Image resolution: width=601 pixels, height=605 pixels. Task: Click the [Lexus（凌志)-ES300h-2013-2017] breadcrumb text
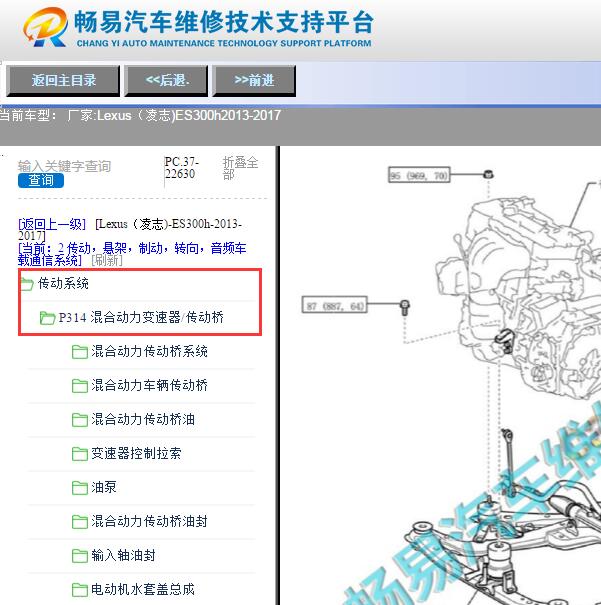tap(130, 230)
